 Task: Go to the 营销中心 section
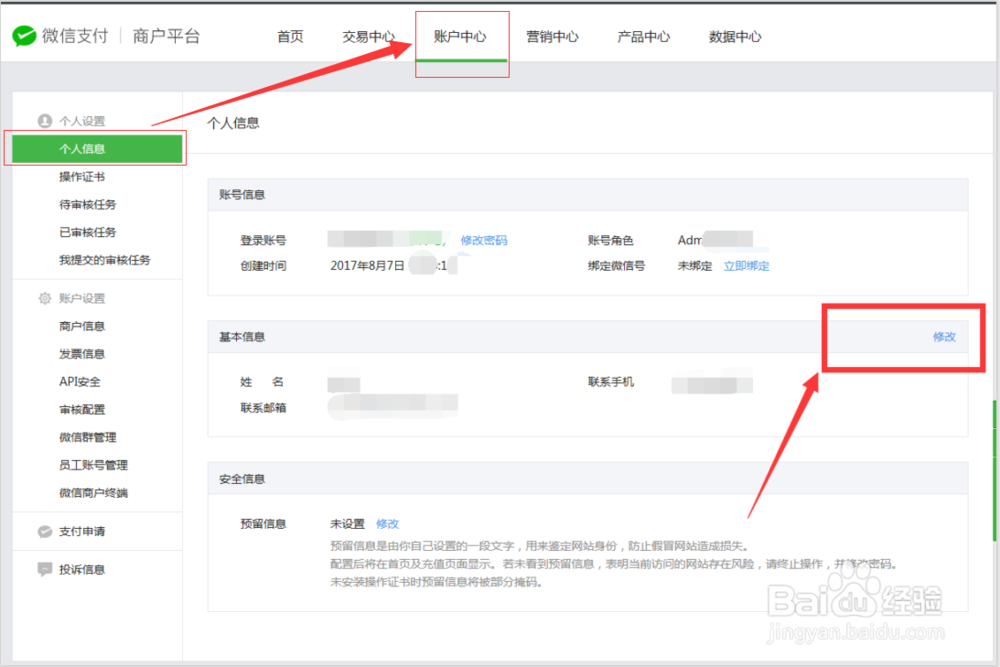click(x=553, y=36)
